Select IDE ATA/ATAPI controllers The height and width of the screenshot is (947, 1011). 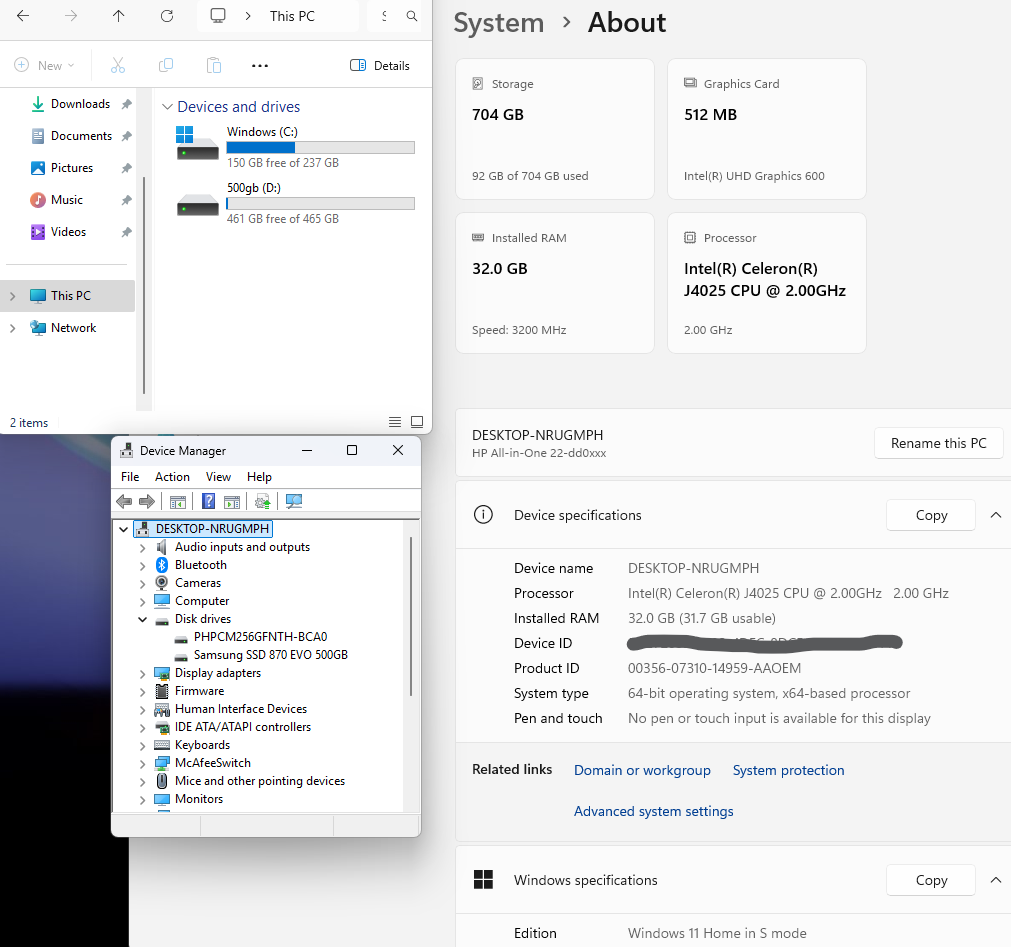click(x=242, y=727)
